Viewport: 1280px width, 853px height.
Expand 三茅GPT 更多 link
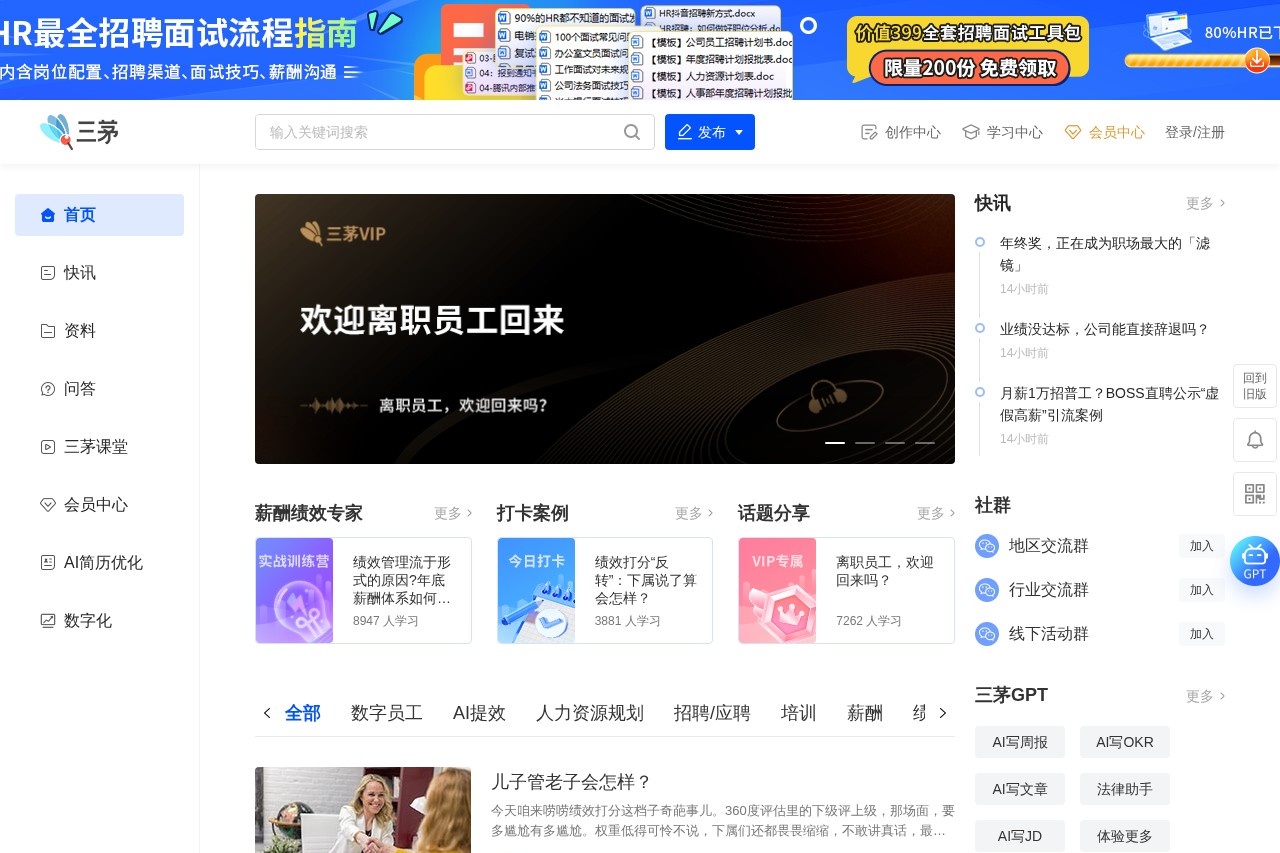(1206, 696)
